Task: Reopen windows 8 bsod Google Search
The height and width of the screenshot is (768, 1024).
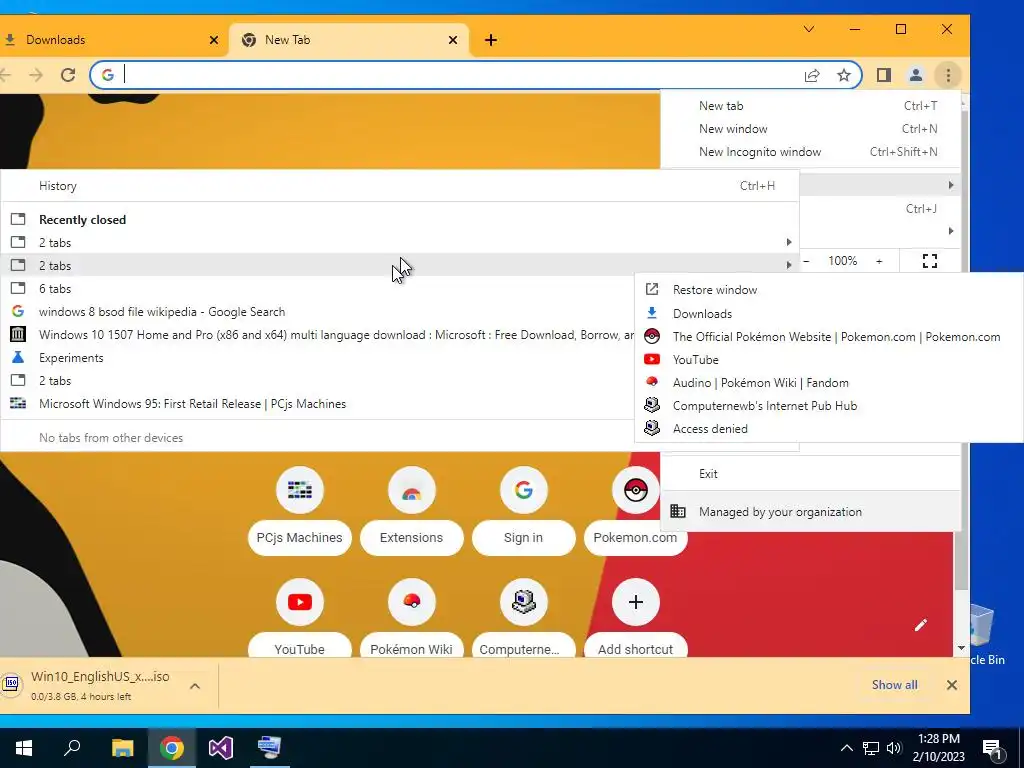Action: coord(318,312)
